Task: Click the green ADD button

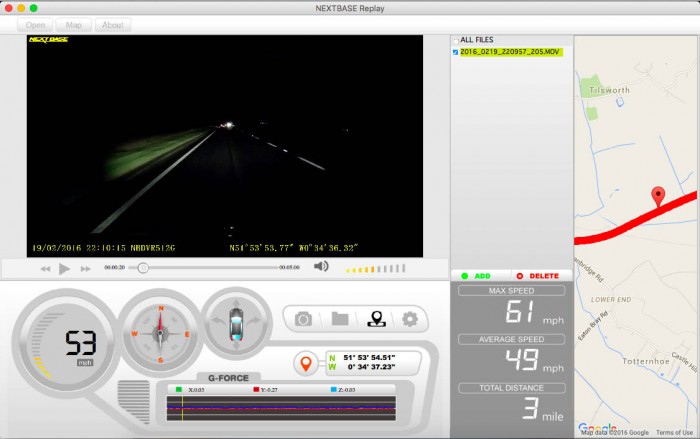Action: [x=476, y=276]
